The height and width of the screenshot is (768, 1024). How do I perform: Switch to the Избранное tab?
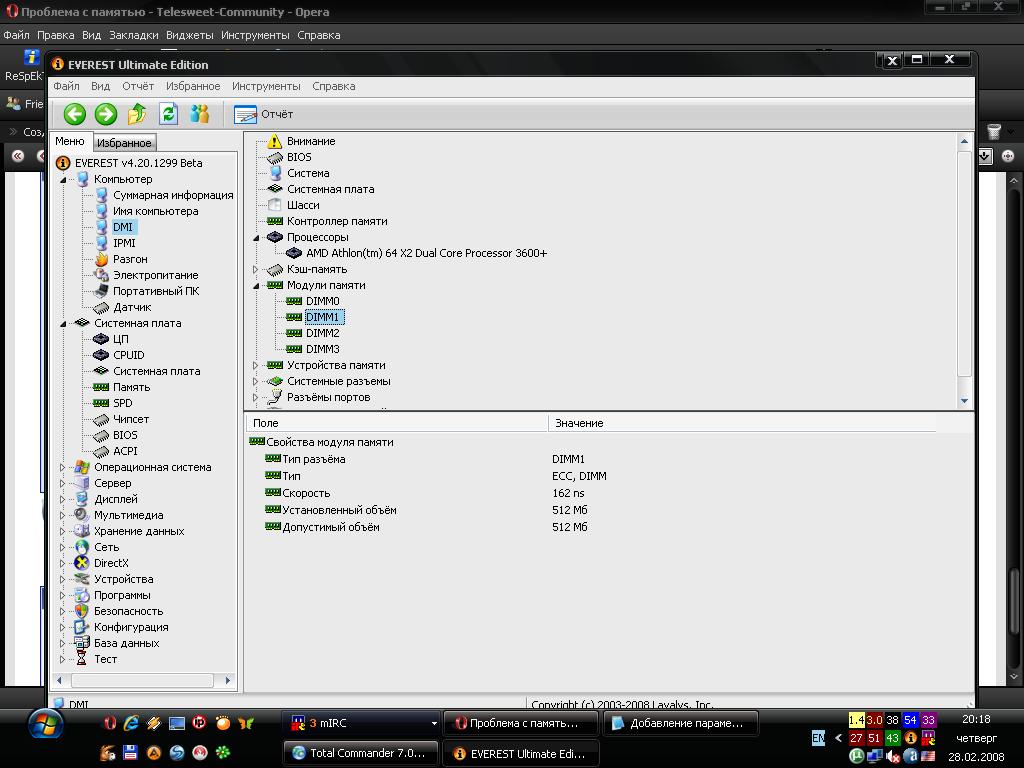tap(124, 143)
